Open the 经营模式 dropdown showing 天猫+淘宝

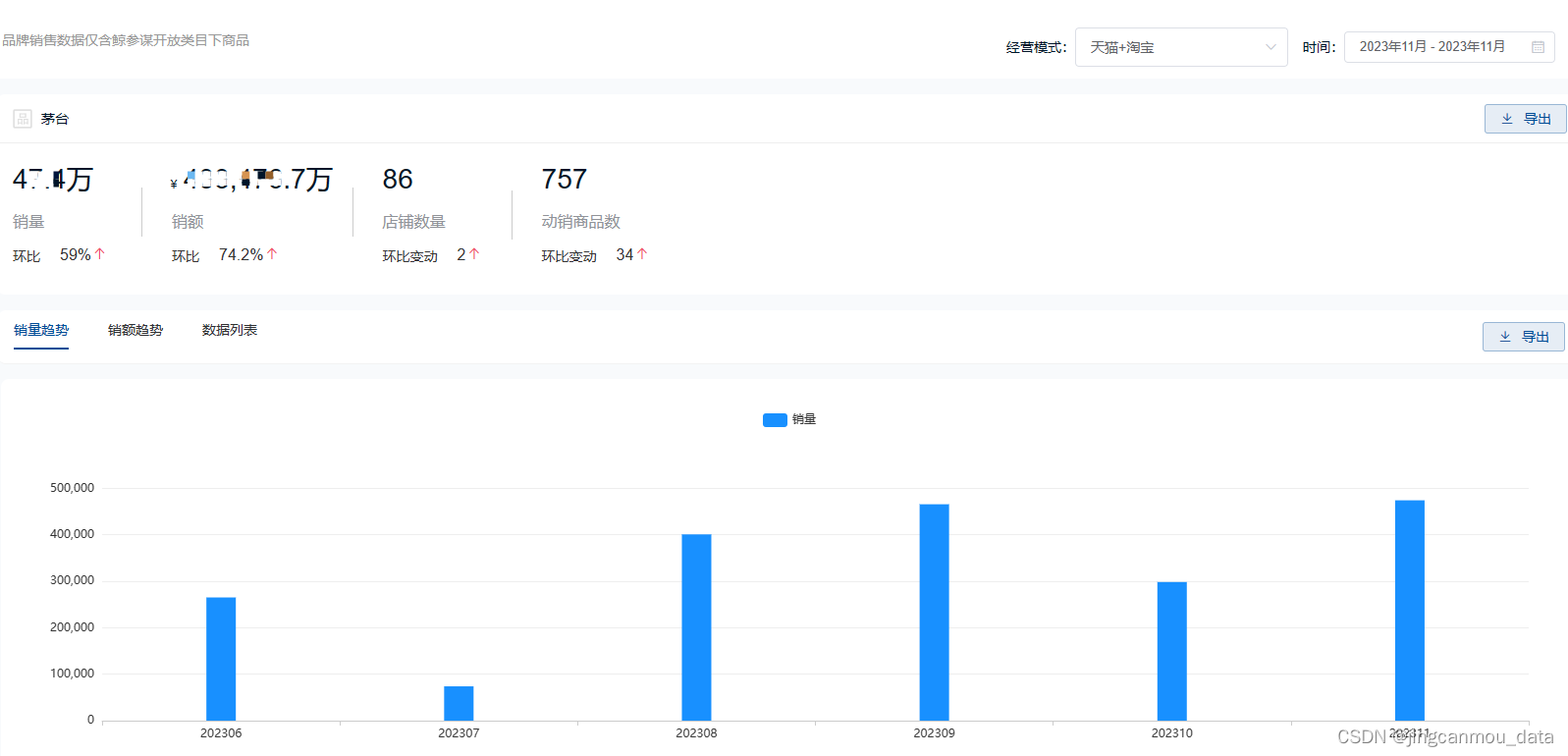point(1181,47)
